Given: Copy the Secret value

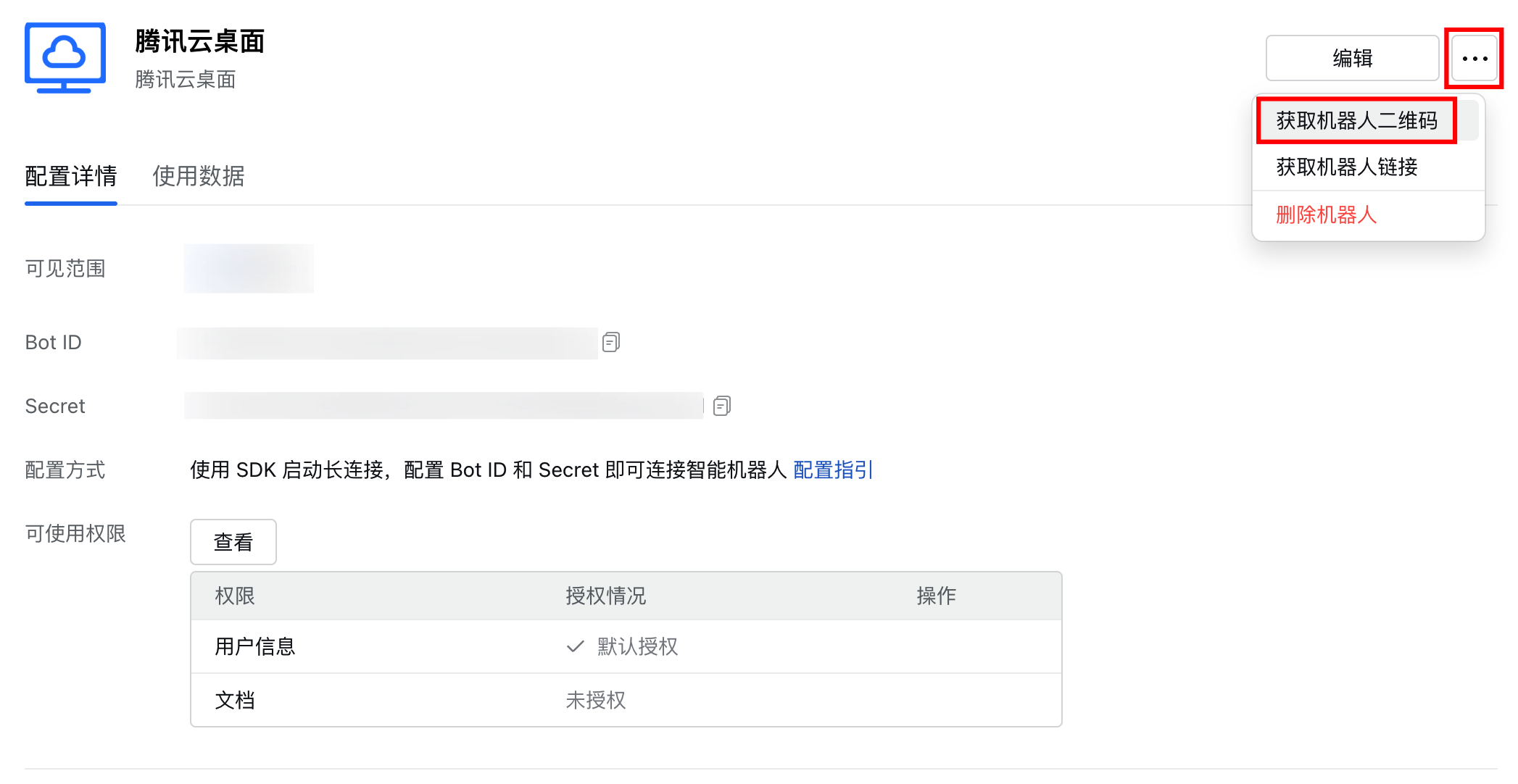Looking at the screenshot, I should point(722,406).
